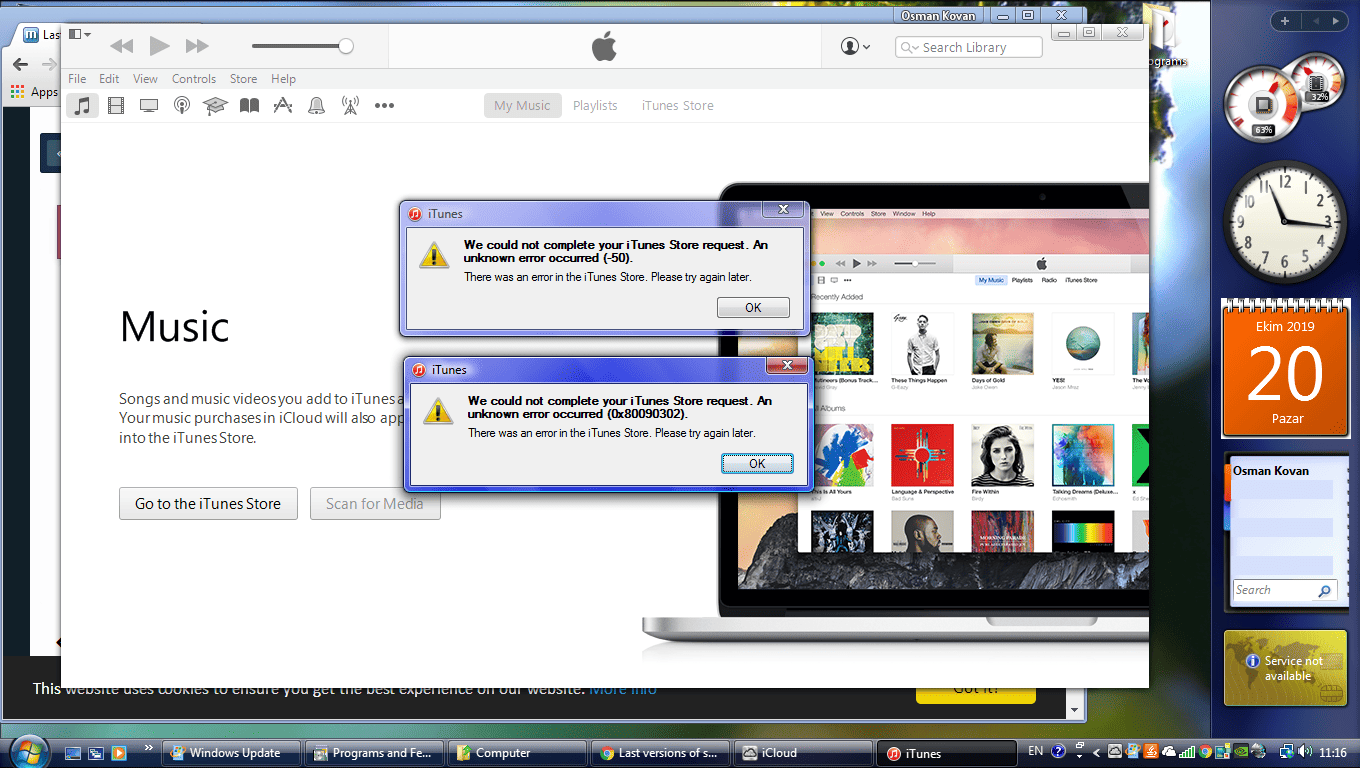Adjust the volume slider knob
This screenshot has width=1360, height=768.
point(346,46)
